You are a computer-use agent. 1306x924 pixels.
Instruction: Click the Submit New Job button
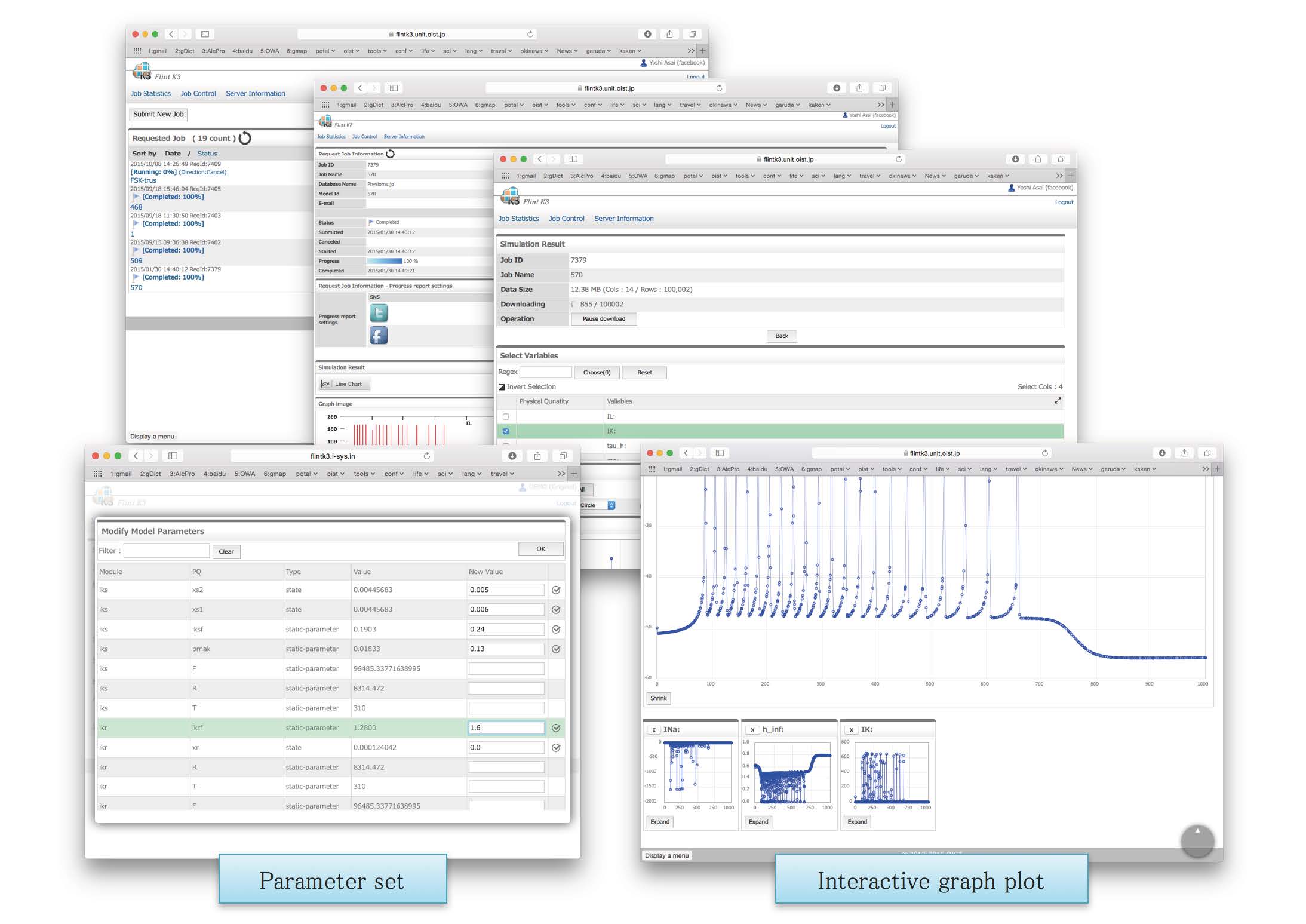tap(158, 114)
